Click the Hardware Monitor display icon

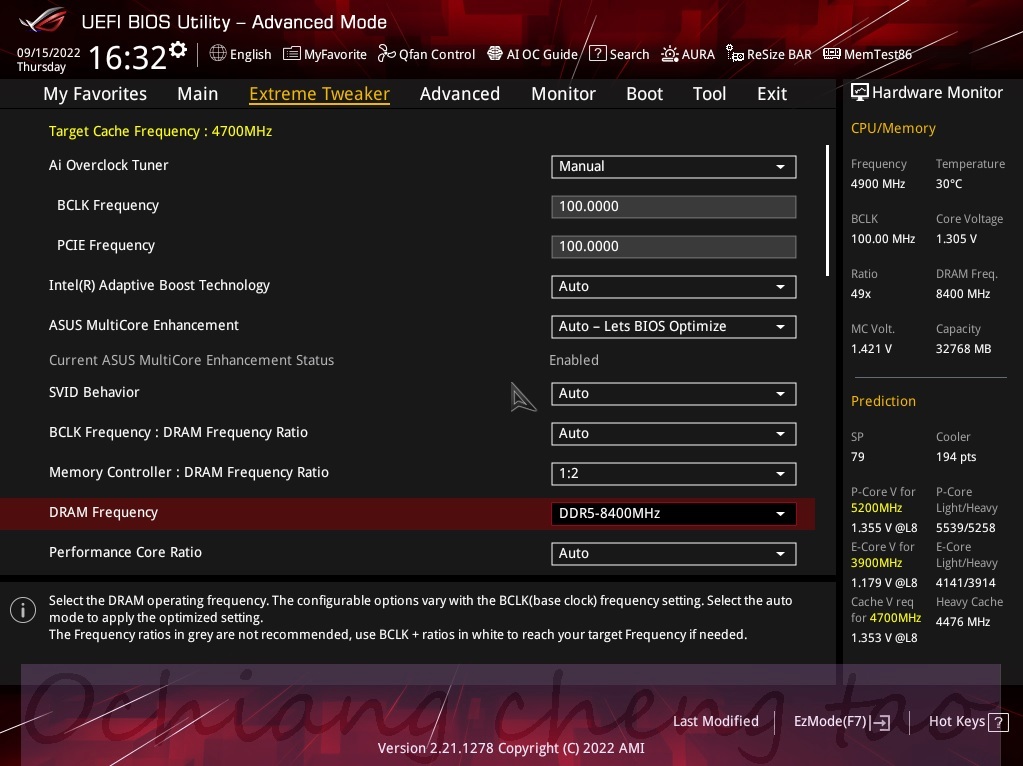pos(860,93)
